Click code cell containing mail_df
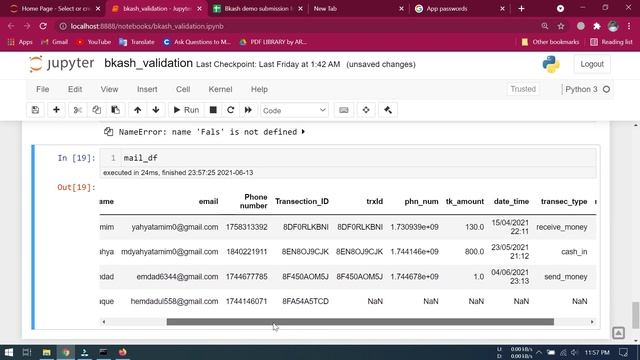This screenshot has width=640, height=360. 349,158
